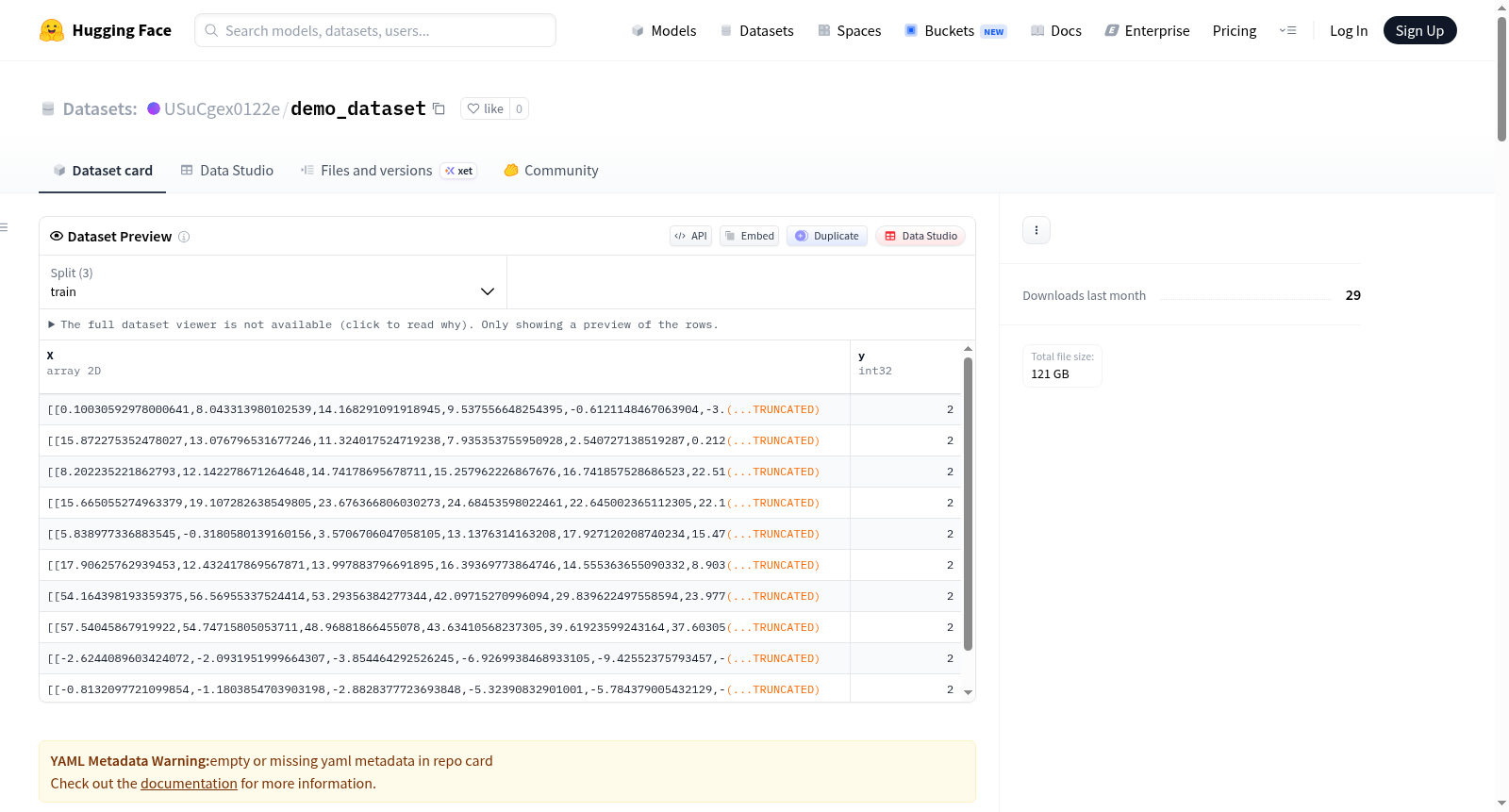Open Data Studio from preview header
The image size is (1509, 812).
tap(920, 236)
